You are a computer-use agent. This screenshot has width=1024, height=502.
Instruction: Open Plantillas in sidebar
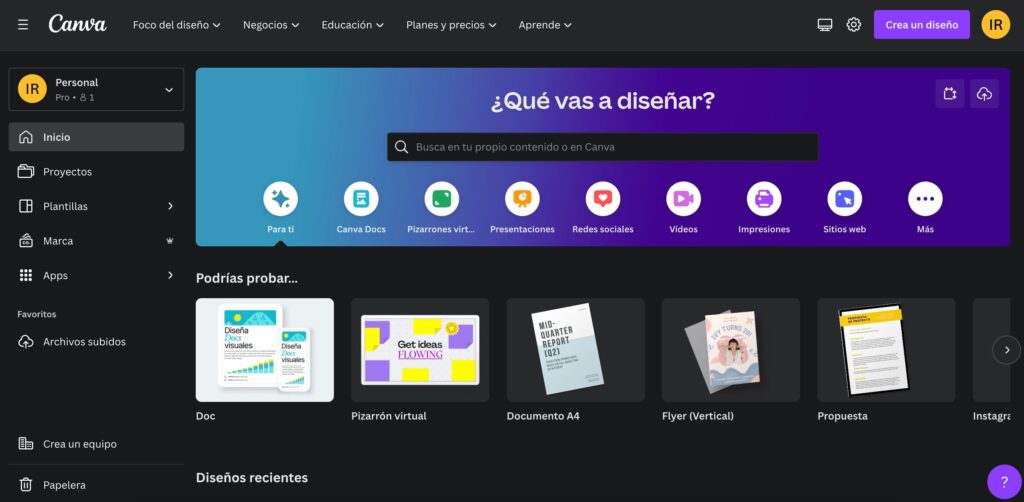(x=96, y=206)
